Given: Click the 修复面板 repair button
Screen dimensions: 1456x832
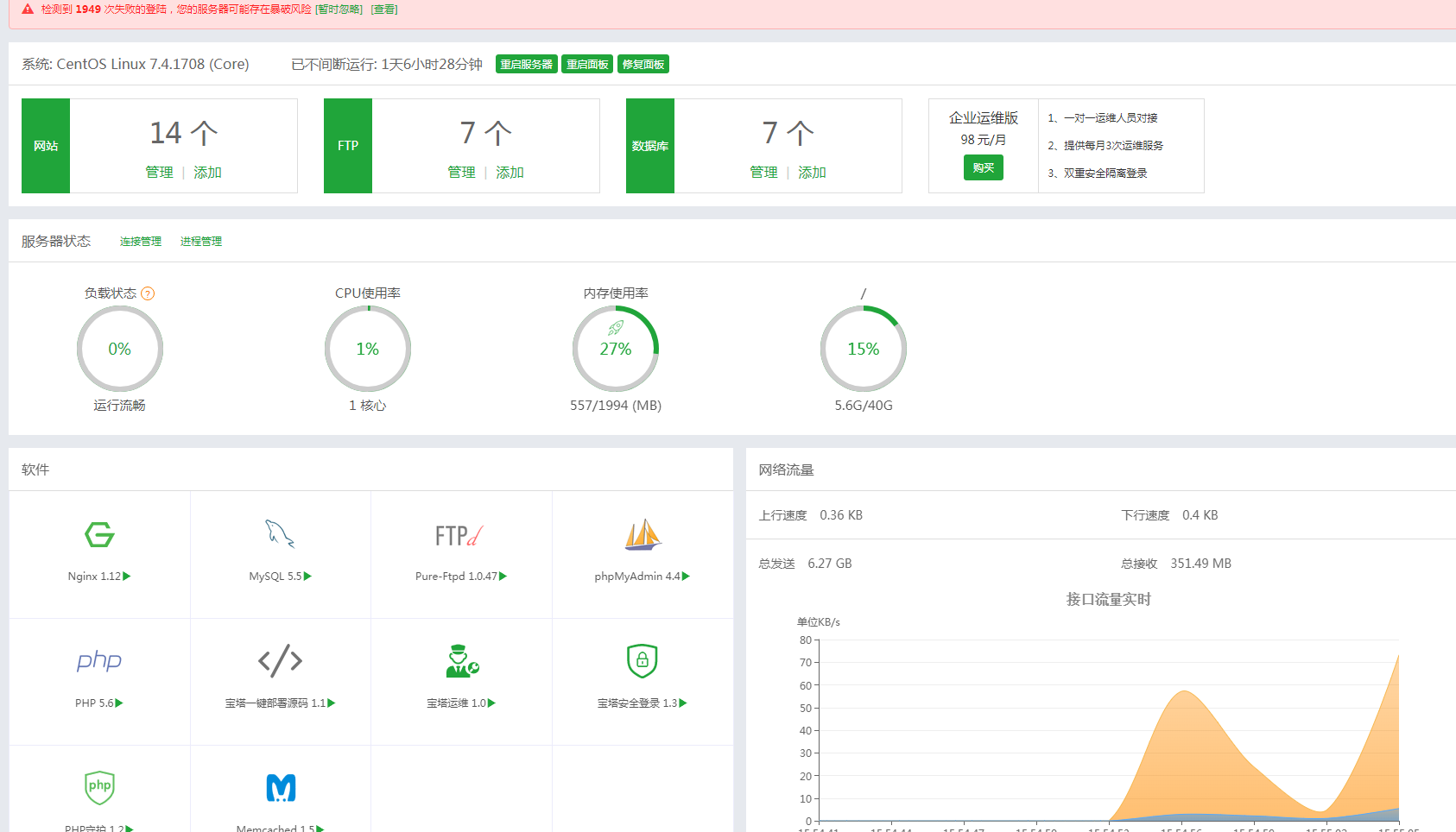Looking at the screenshot, I should [x=643, y=65].
